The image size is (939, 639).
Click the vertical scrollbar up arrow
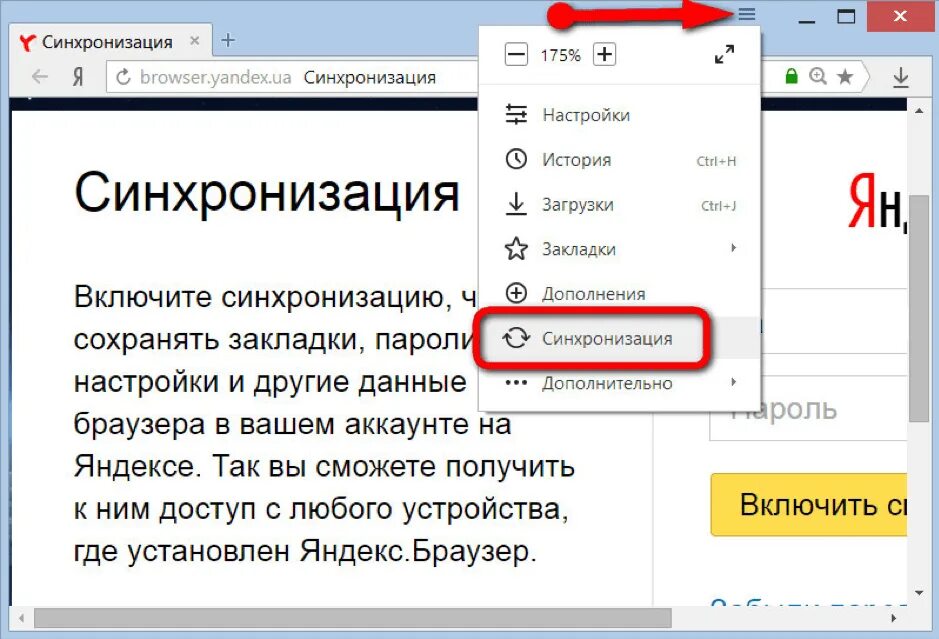click(x=919, y=111)
